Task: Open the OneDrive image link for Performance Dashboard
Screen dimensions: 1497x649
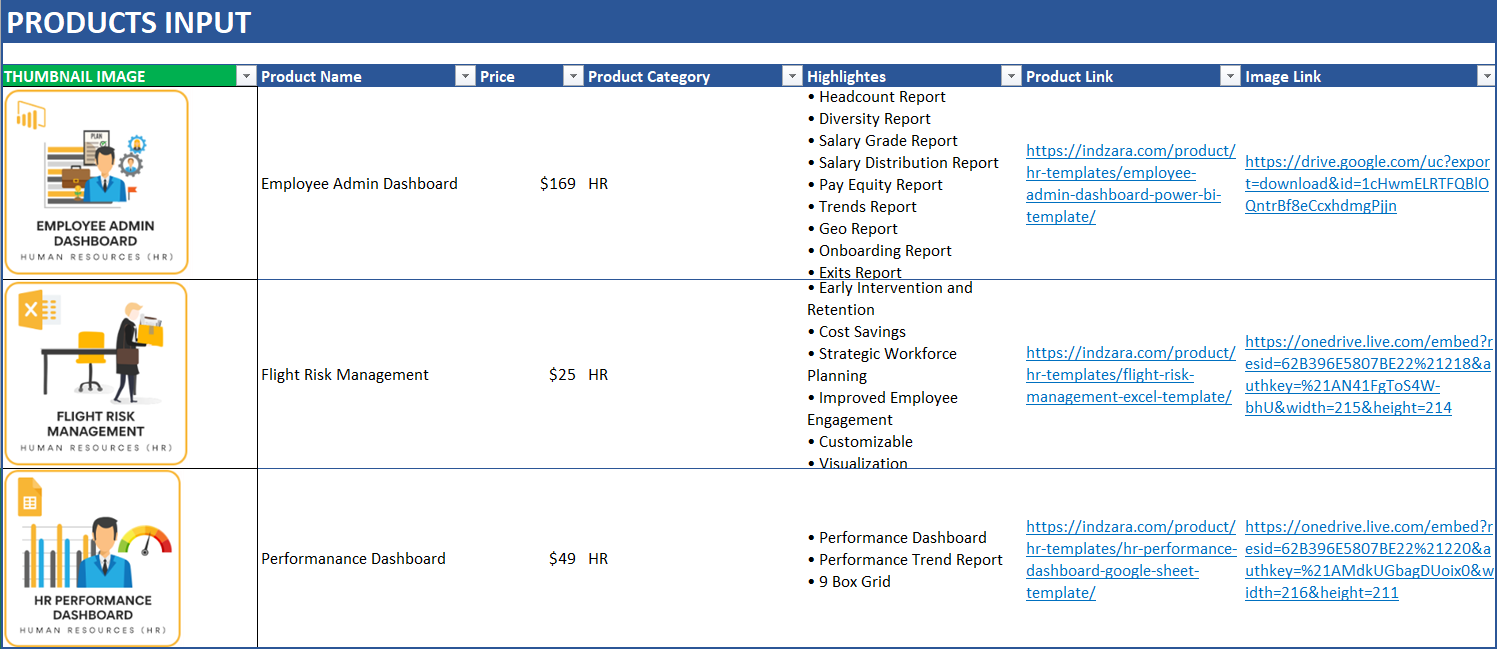Action: [x=1368, y=558]
